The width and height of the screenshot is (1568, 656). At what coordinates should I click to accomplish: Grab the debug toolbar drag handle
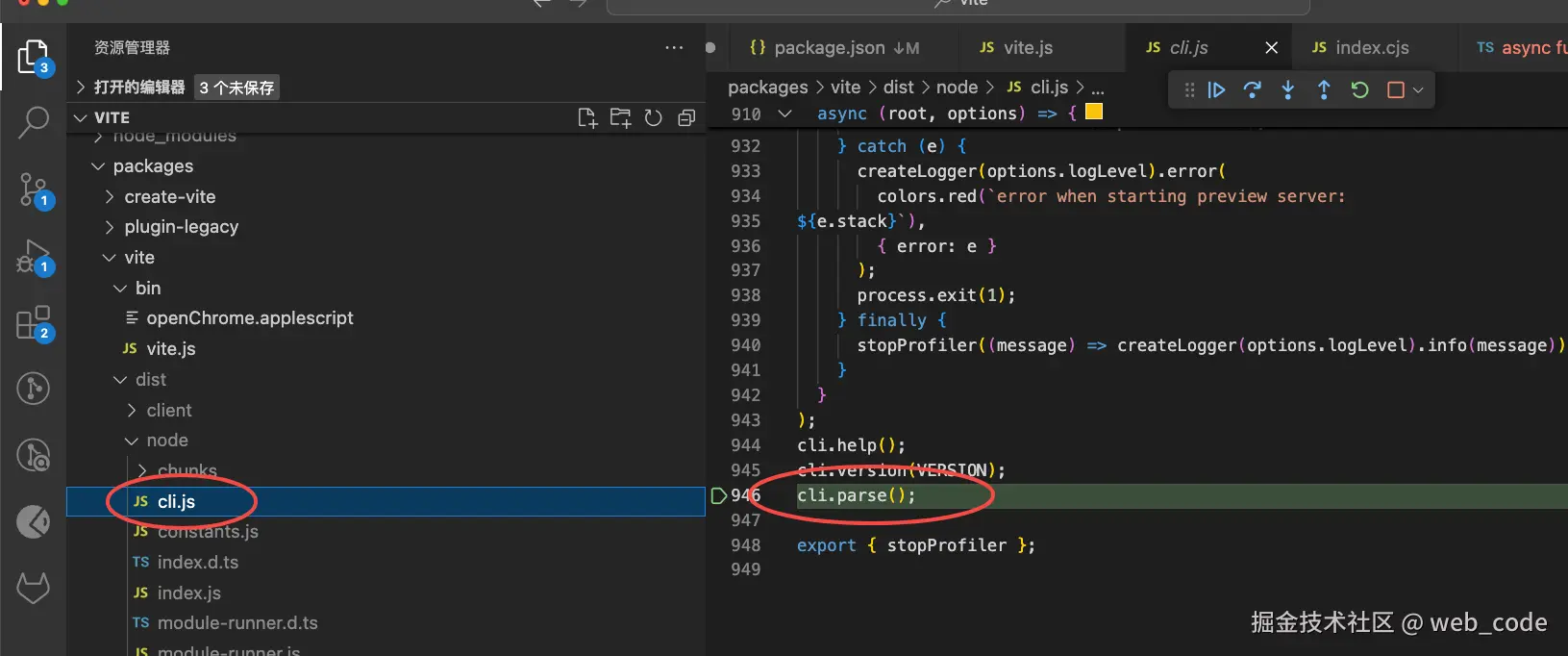1190,89
